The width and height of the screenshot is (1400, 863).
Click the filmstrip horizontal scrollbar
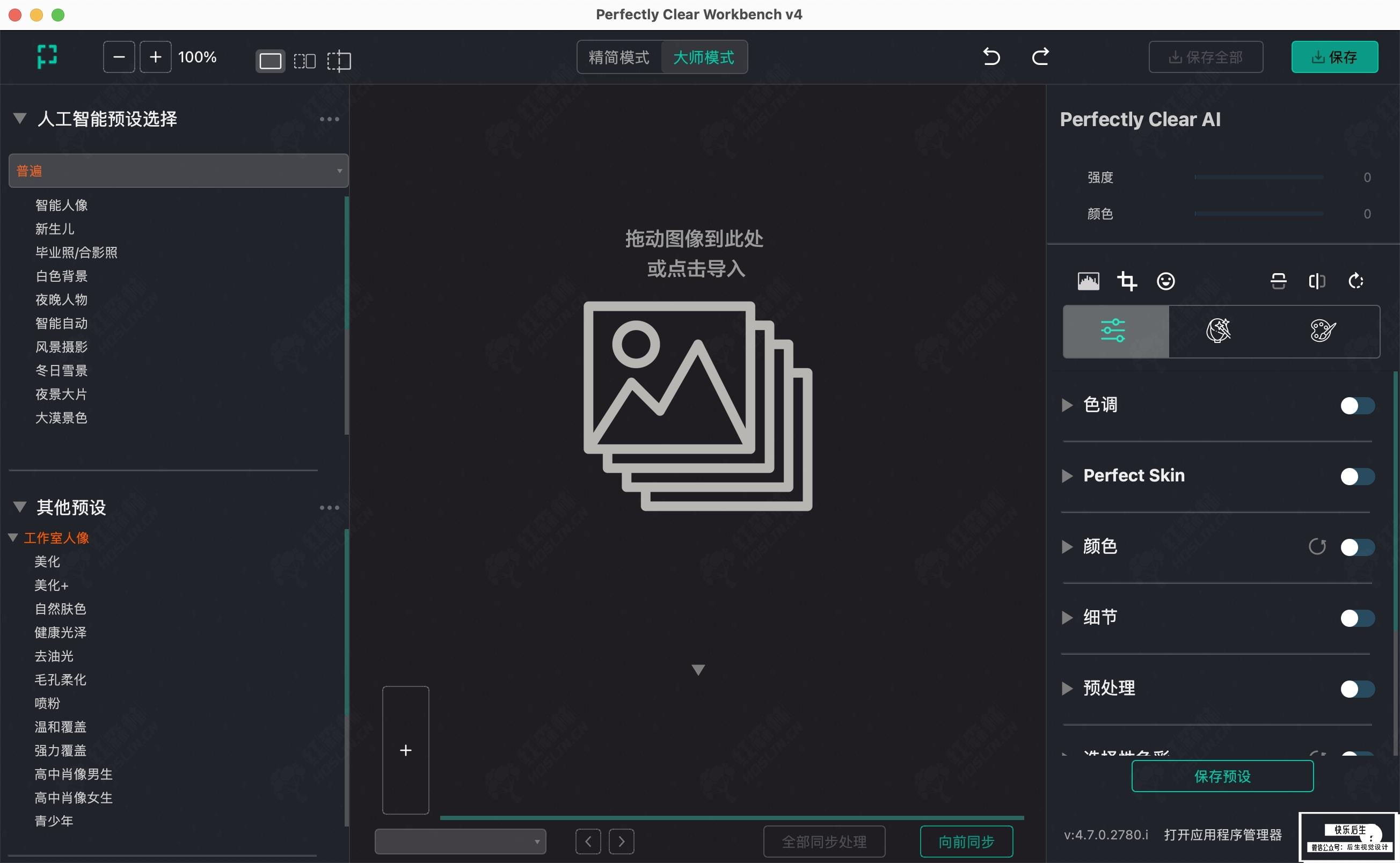coord(732,818)
